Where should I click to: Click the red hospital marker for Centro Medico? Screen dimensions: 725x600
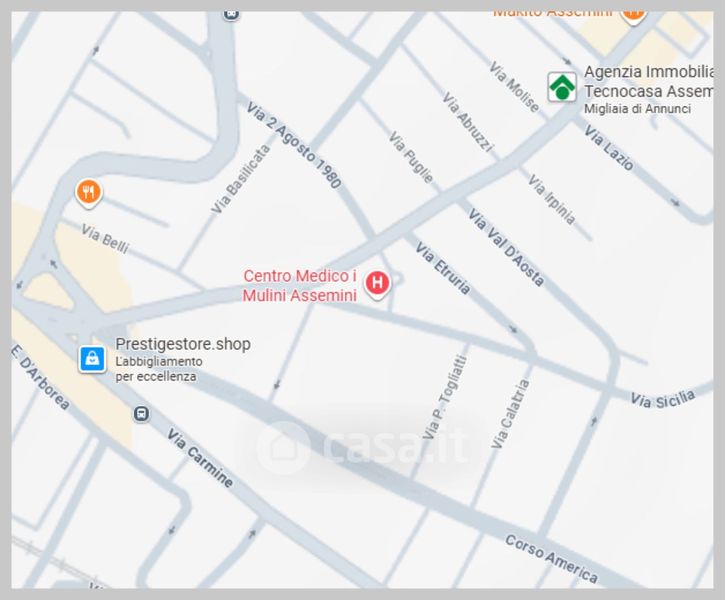377,283
